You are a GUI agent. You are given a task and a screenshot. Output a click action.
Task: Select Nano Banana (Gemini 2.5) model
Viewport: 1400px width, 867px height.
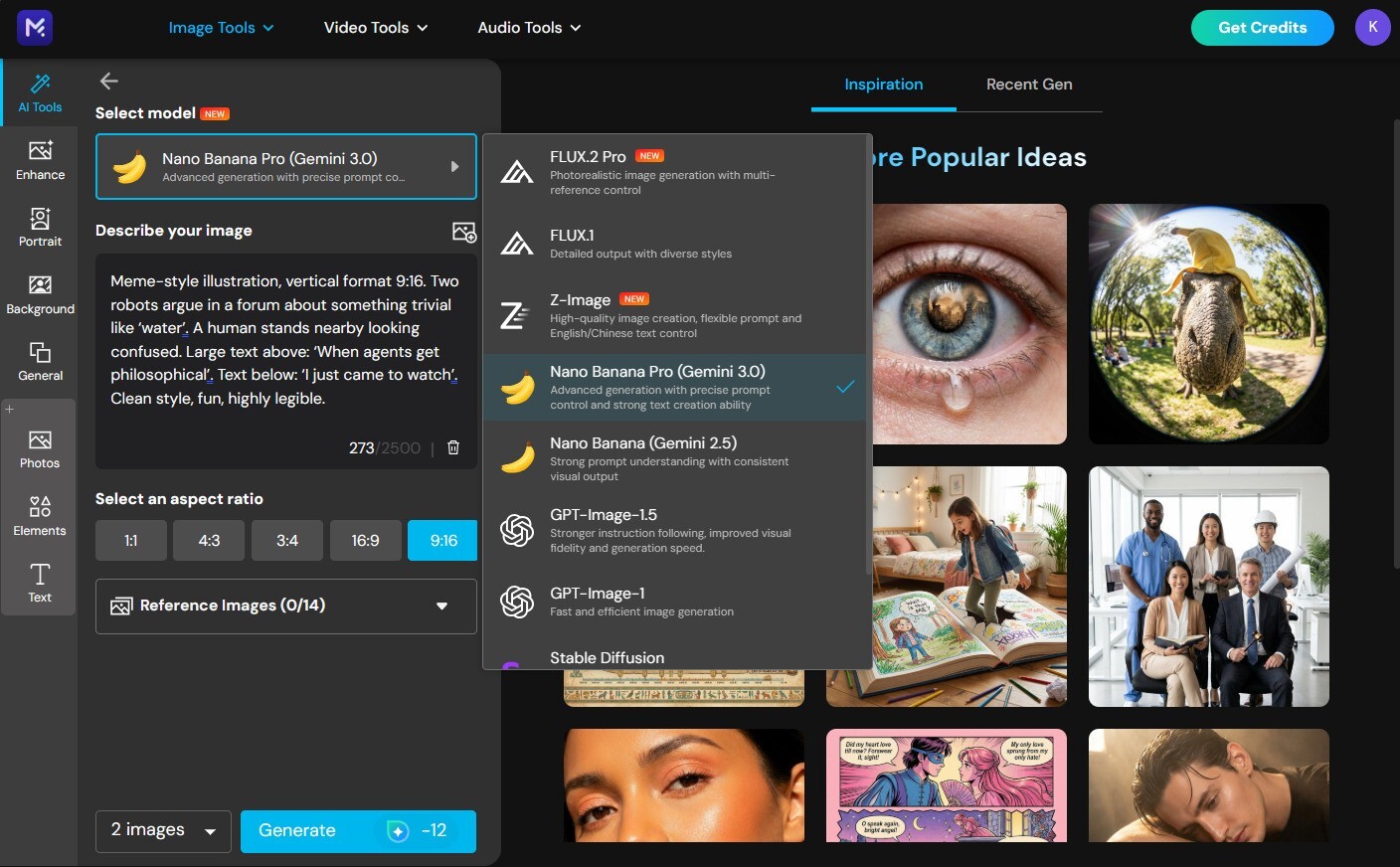pyautogui.click(x=676, y=458)
